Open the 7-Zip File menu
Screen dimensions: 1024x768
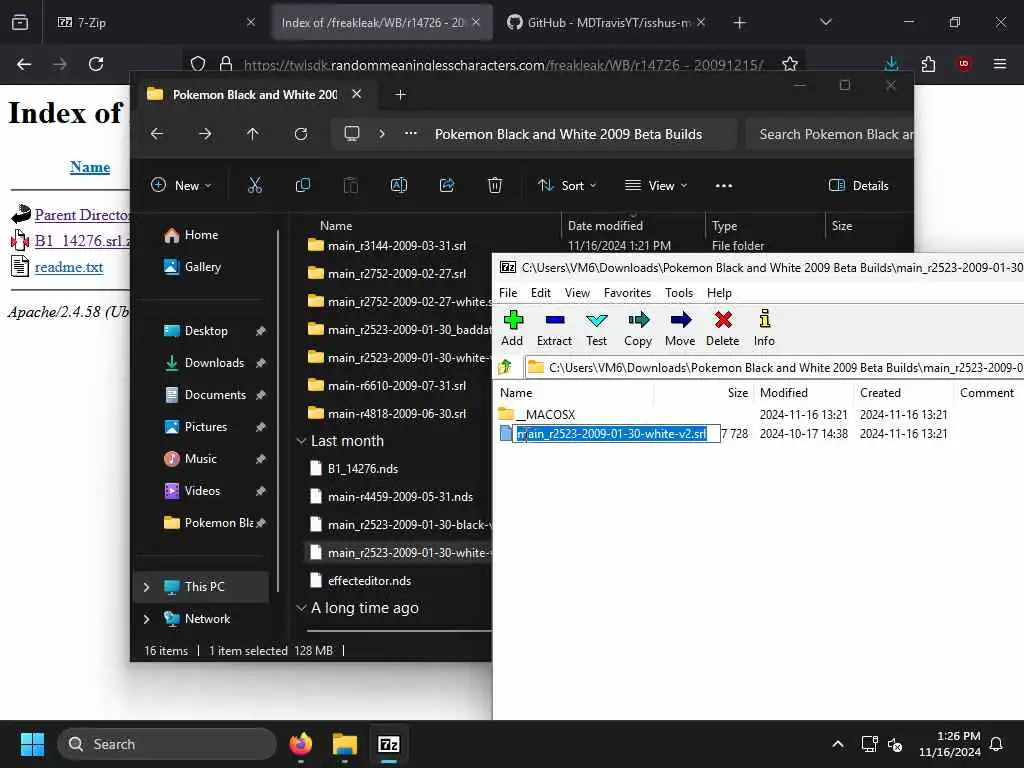tap(507, 293)
